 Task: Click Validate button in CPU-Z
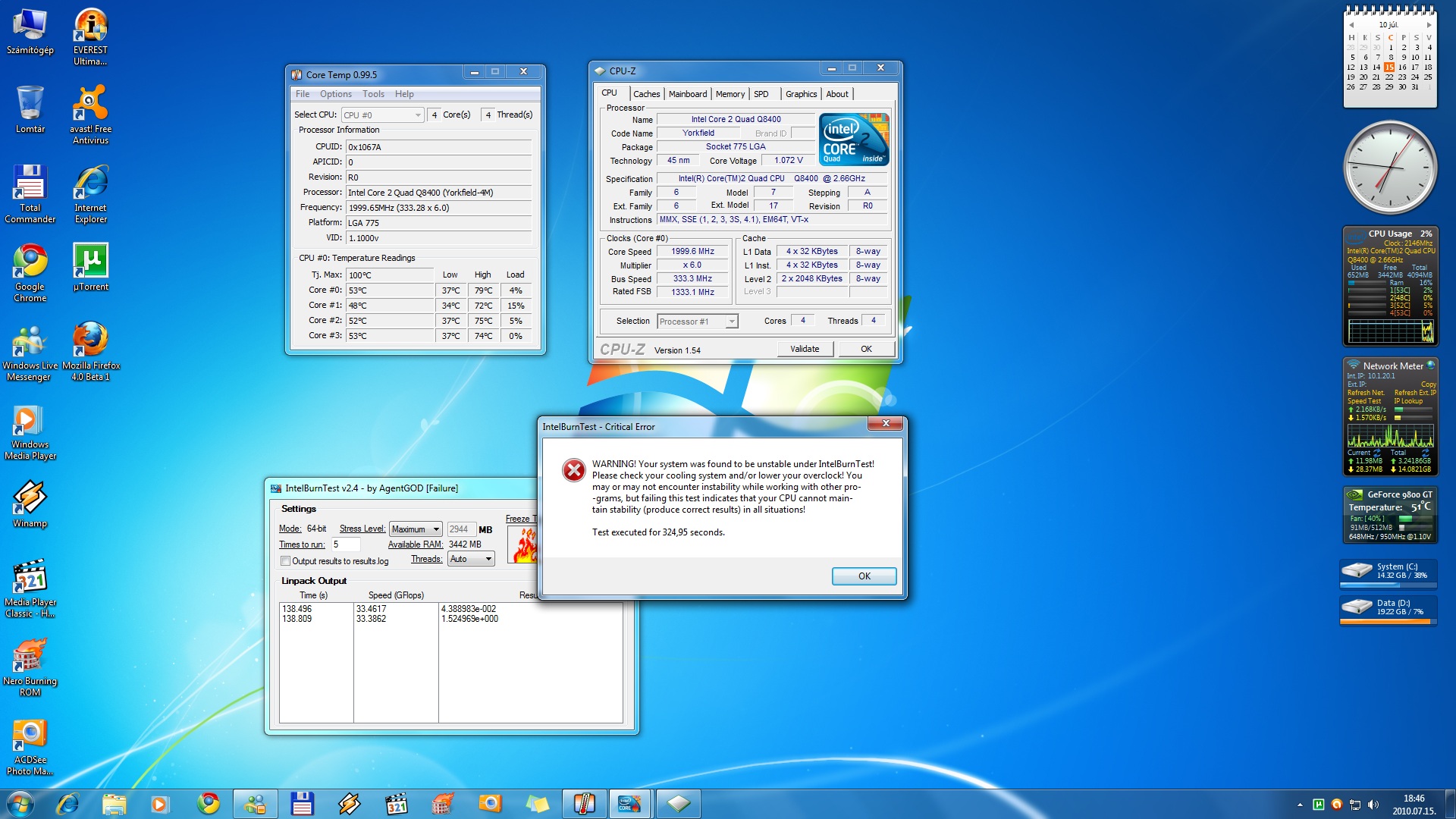coord(805,349)
